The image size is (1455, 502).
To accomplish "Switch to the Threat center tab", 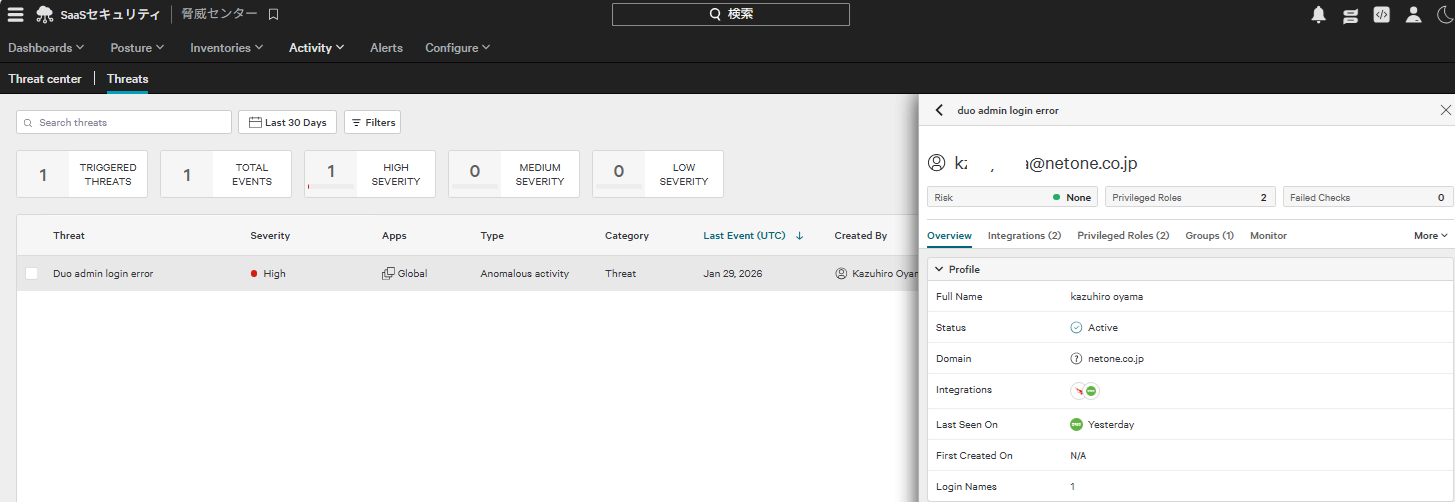I will coord(45,79).
